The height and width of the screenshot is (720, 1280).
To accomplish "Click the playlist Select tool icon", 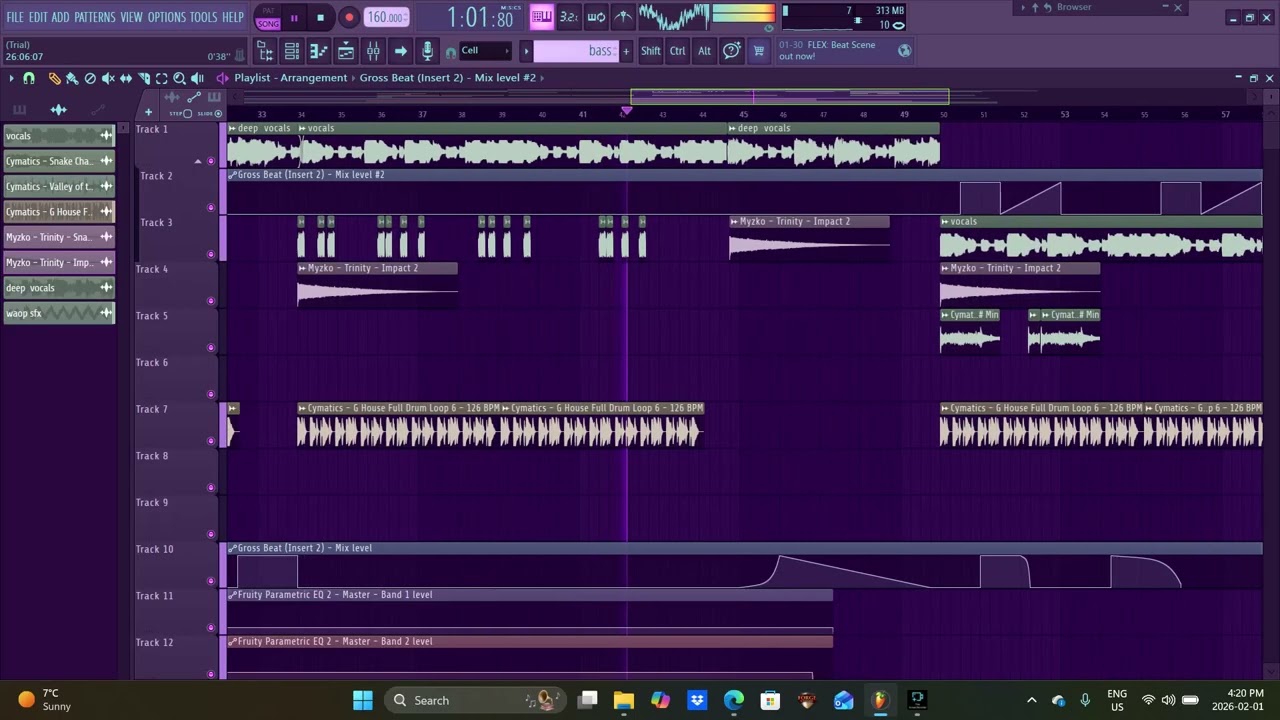I will 162,78.
